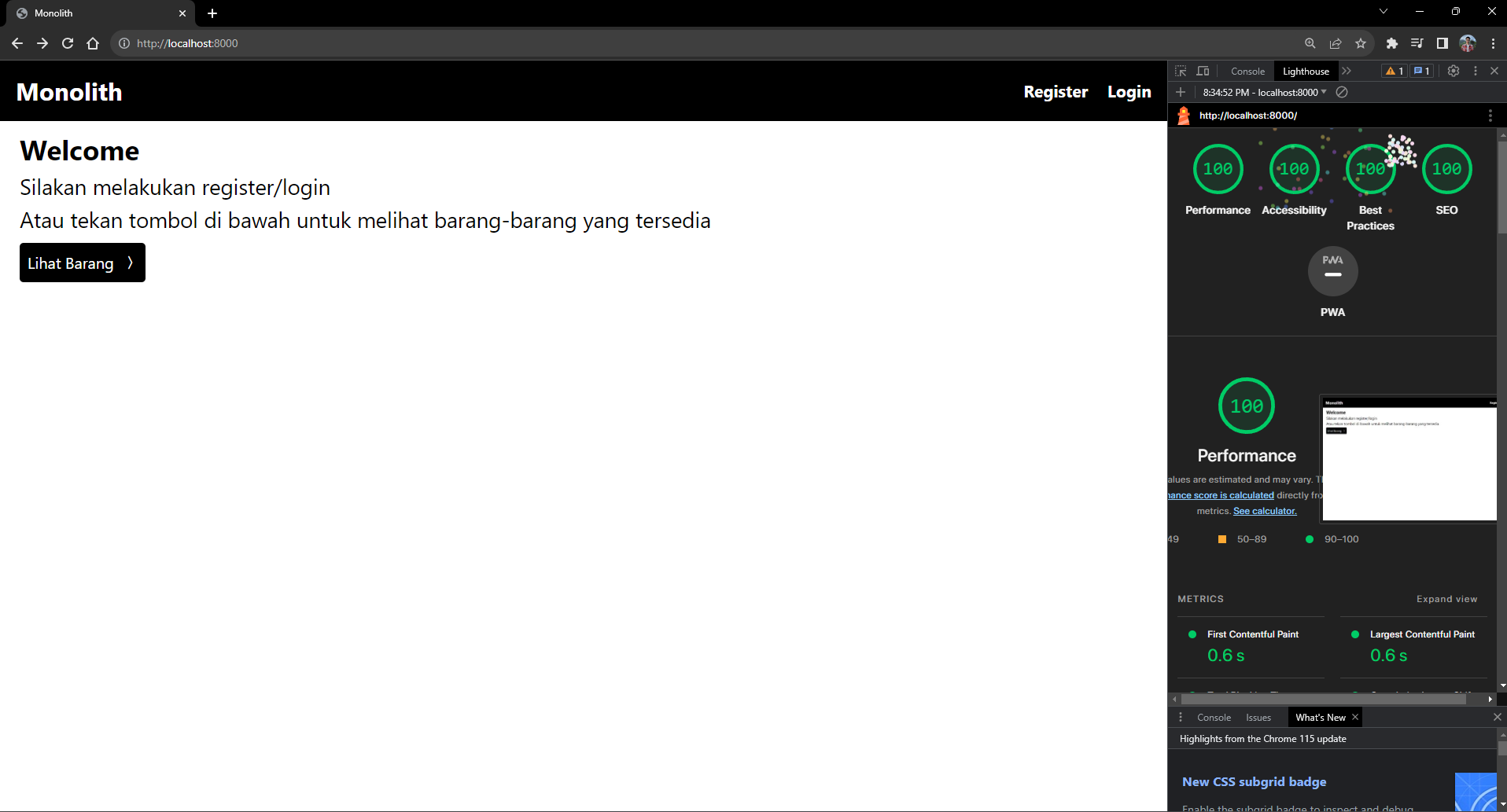Close the What's New tab

(1355, 717)
